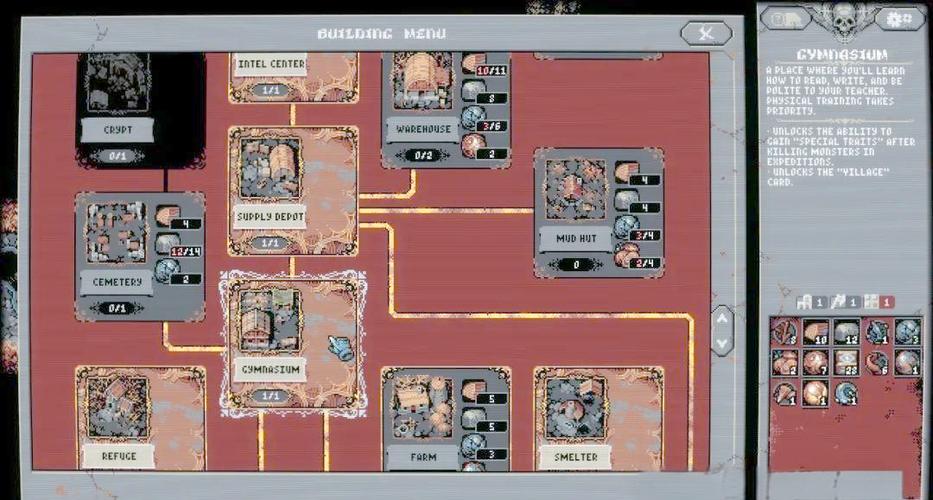Image resolution: width=933 pixels, height=500 pixels.
Task: Click the red-highlighted counter above inventory
Action: (x=879, y=302)
